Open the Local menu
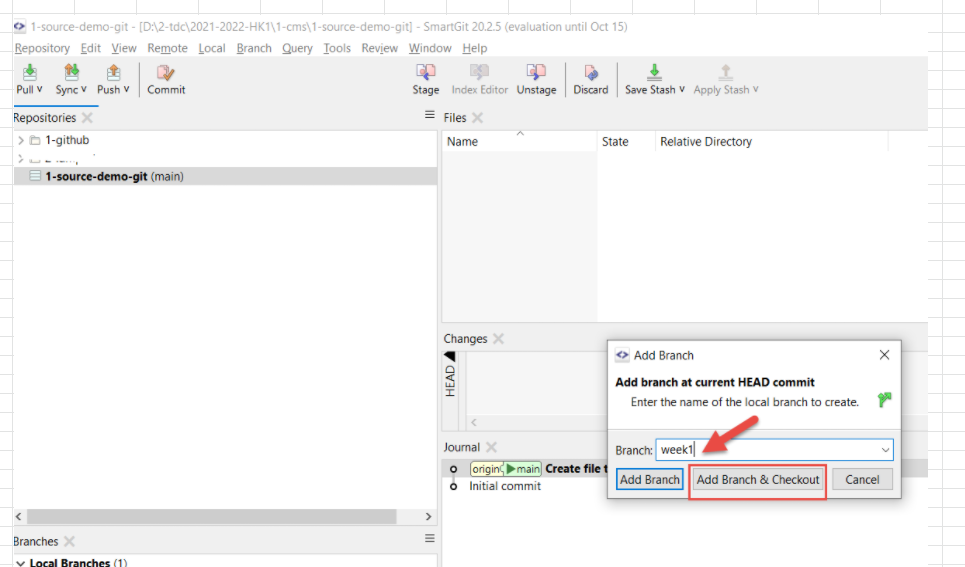 click(x=212, y=48)
